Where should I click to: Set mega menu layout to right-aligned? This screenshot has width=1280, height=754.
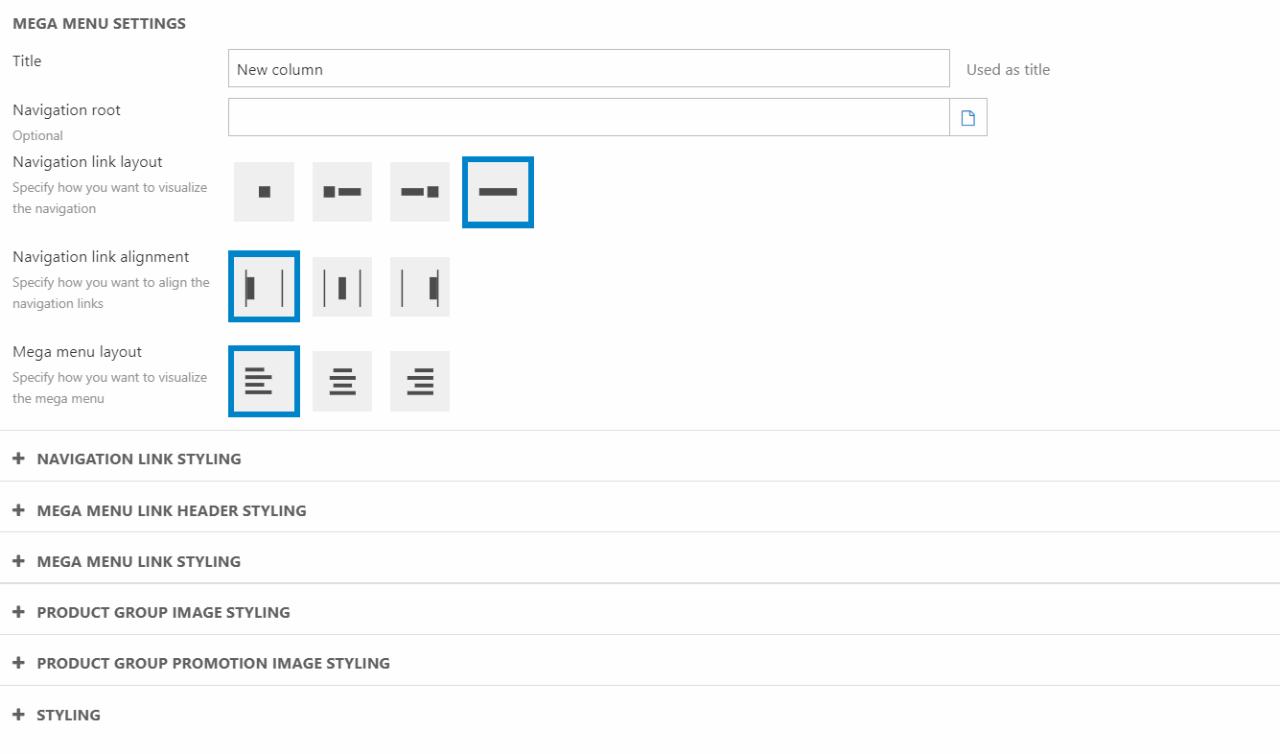420,381
